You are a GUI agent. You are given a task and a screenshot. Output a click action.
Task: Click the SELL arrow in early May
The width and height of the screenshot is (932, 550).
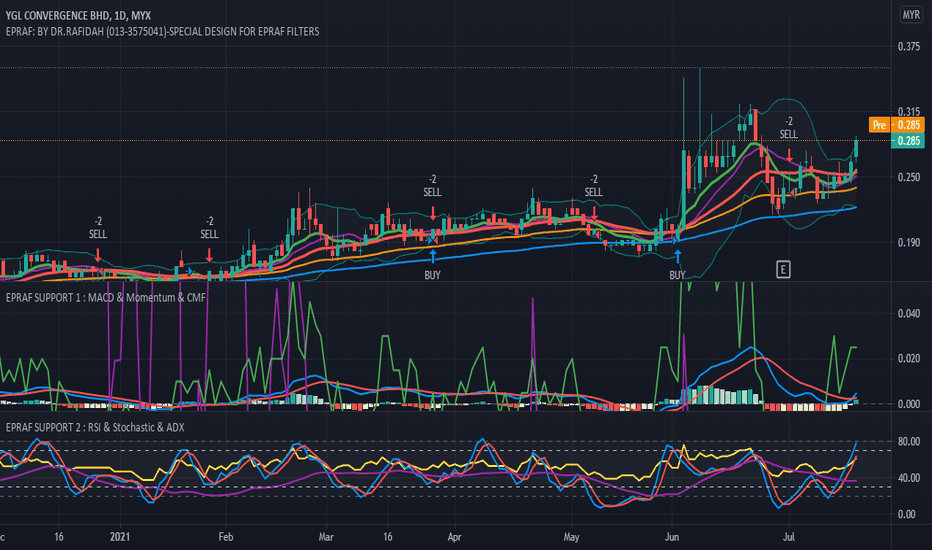coord(594,213)
